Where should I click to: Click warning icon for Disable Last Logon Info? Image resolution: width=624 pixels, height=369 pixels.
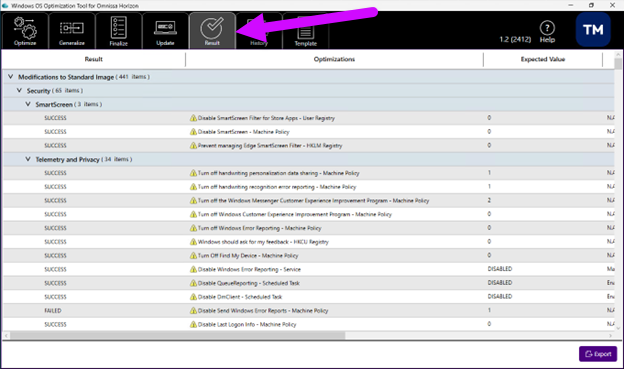[x=193, y=324]
